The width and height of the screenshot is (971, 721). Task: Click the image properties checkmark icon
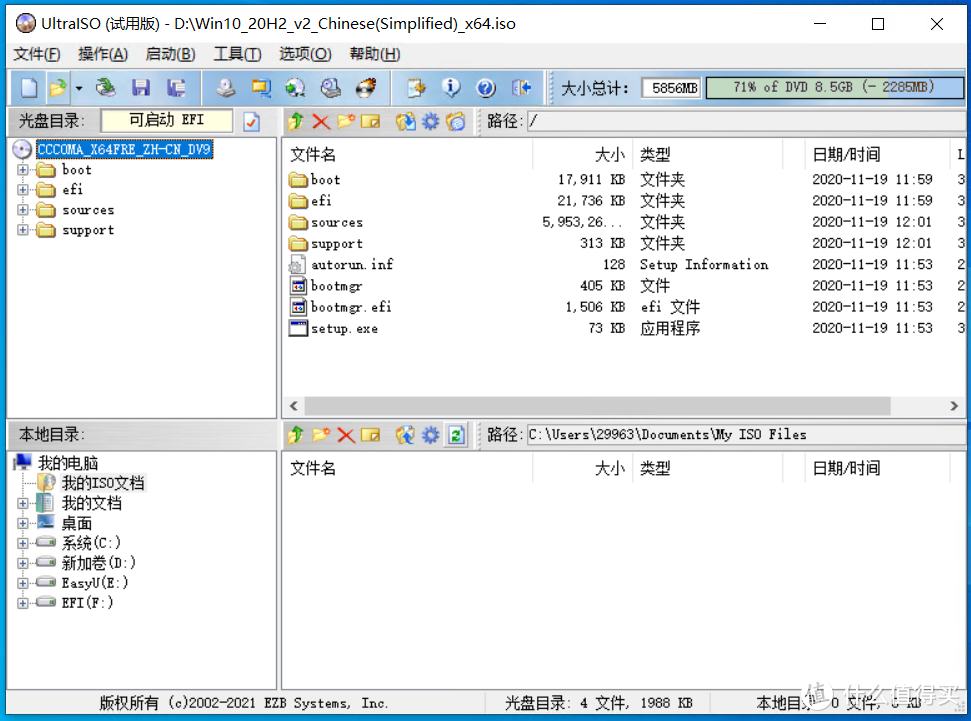coord(251,121)
